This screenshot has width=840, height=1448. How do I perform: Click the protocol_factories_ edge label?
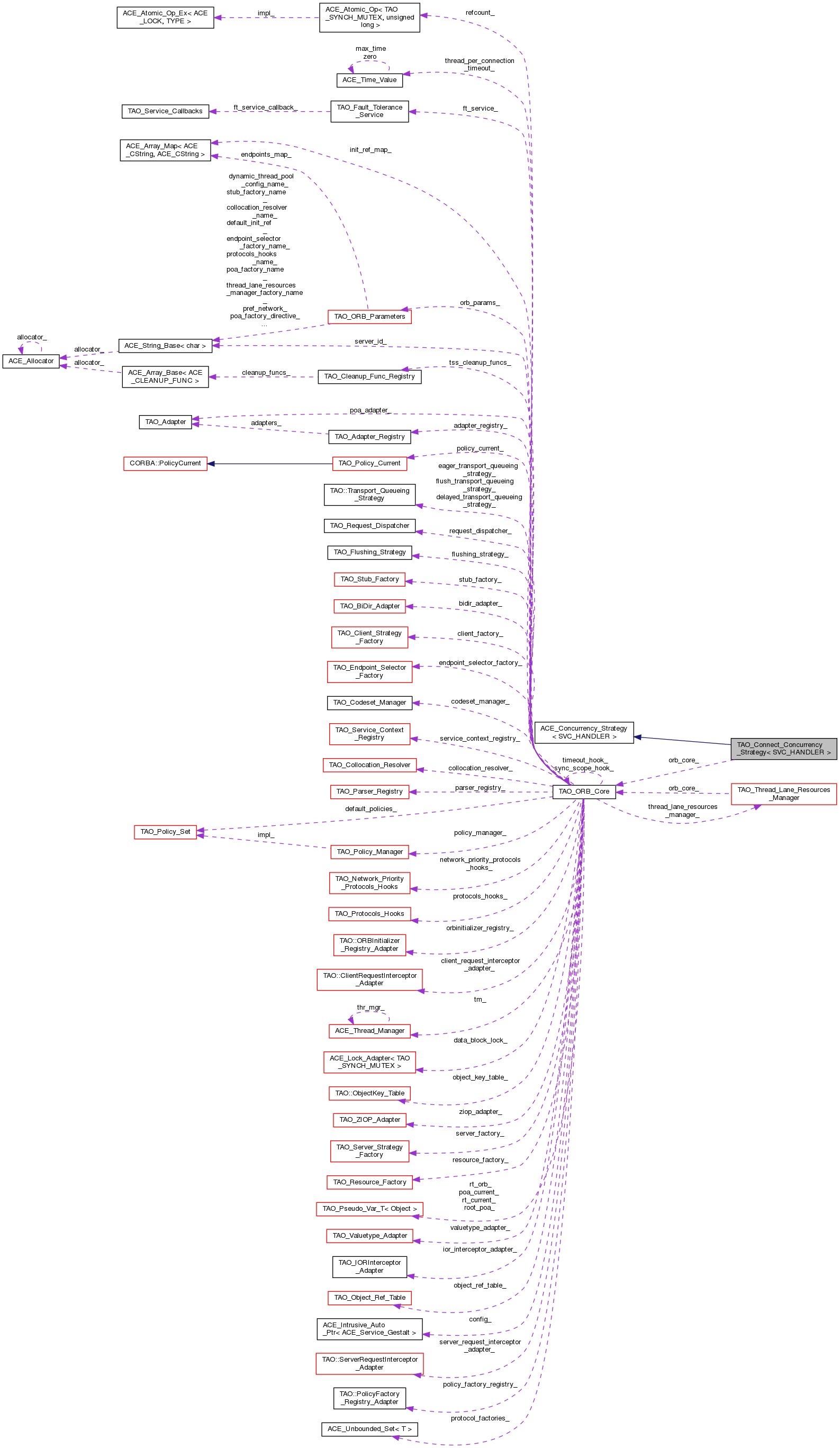point(480,1419)
